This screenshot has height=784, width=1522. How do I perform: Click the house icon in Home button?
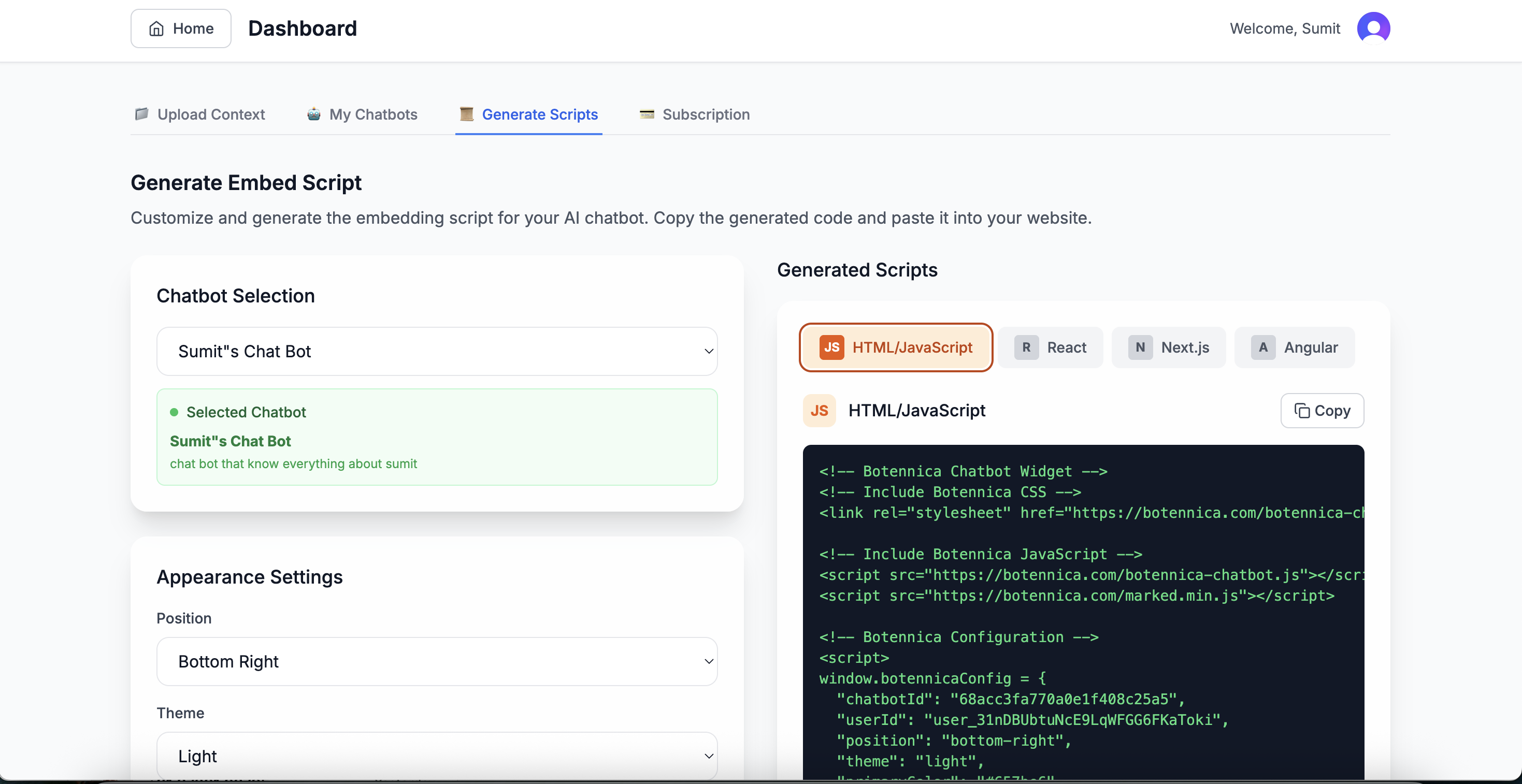pyautogui.click(x=156, y=28)
